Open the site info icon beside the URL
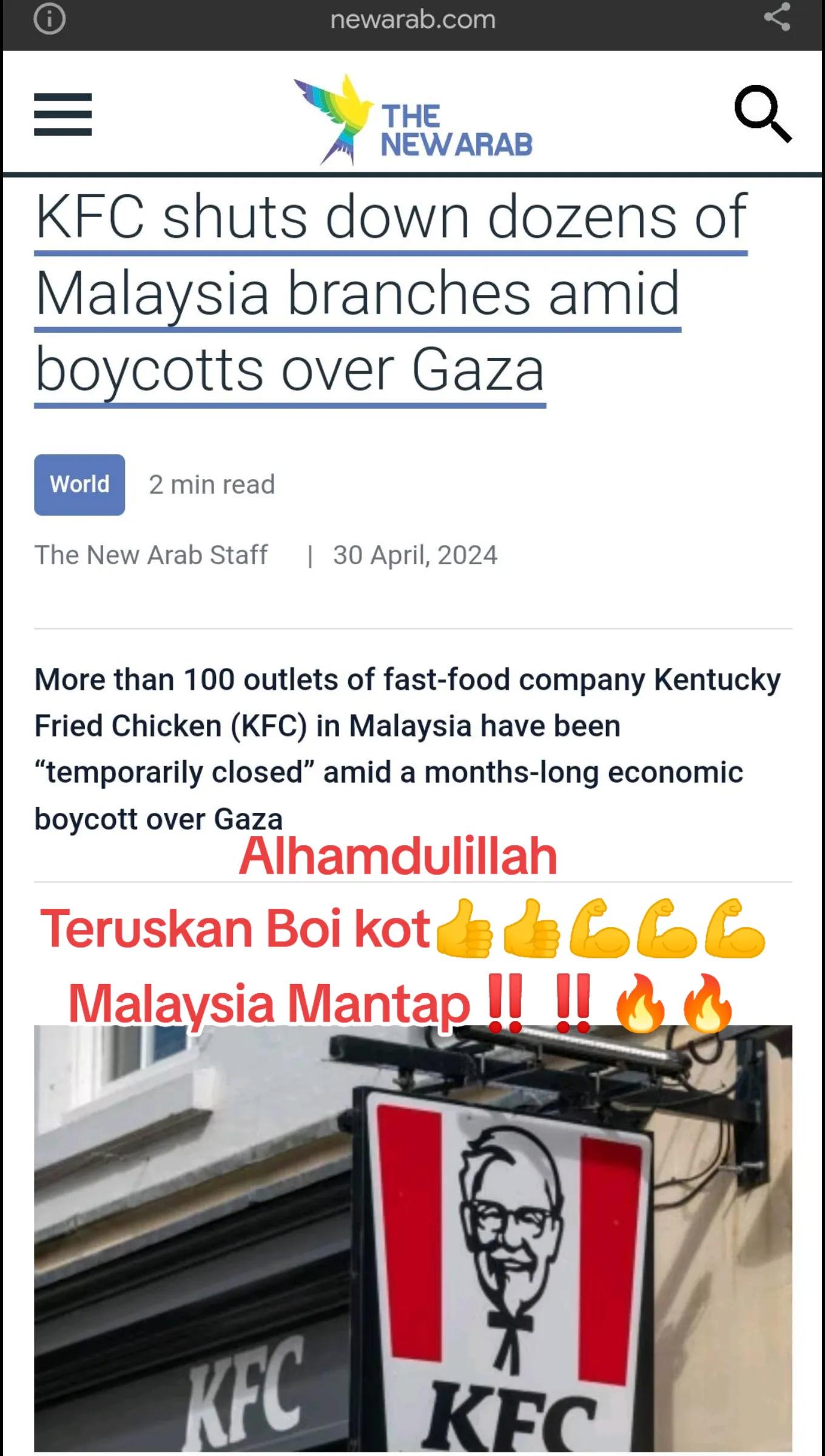825x1456 pixels. [x=49, y=19]
